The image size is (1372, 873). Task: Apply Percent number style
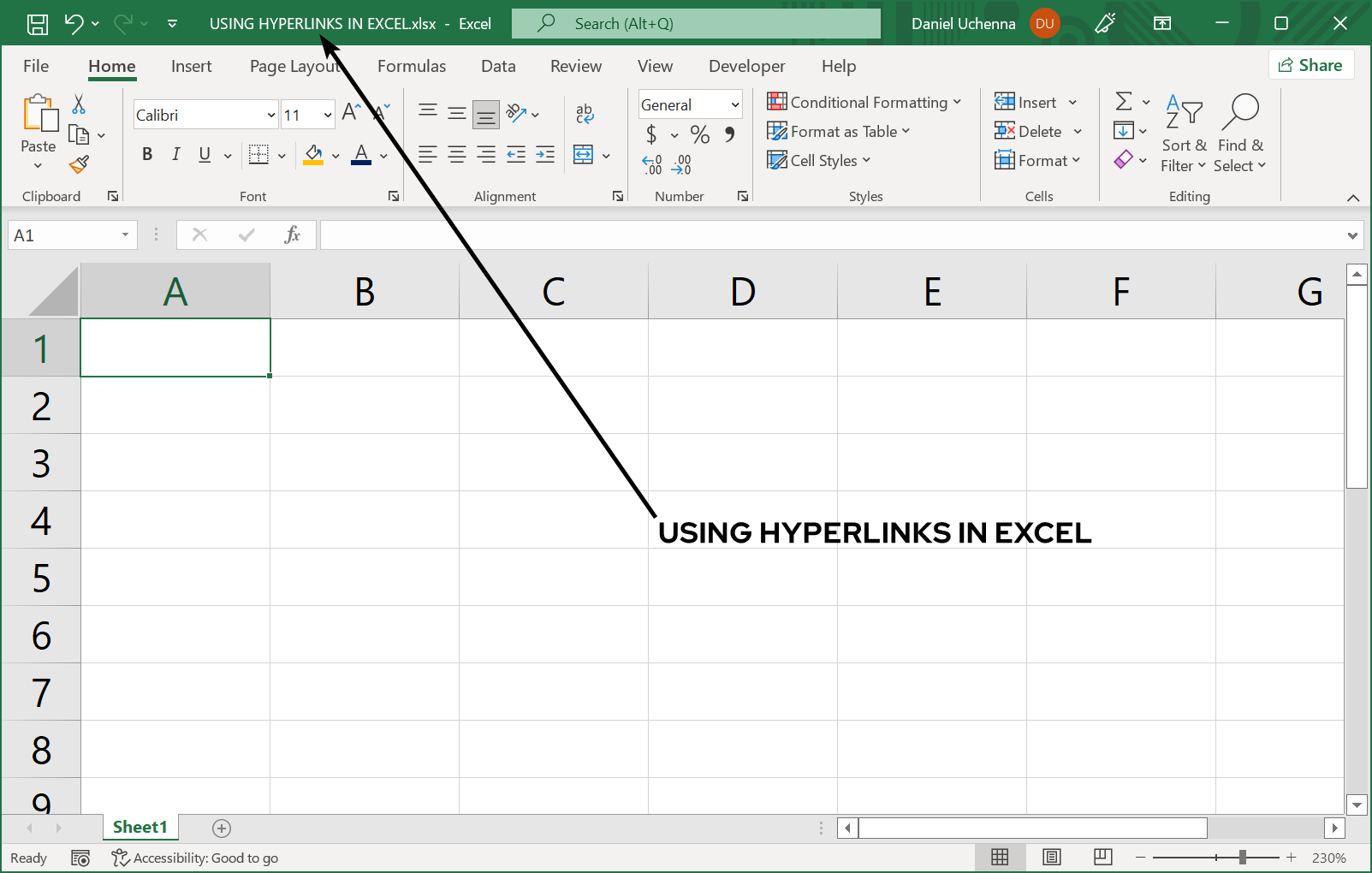699,134
